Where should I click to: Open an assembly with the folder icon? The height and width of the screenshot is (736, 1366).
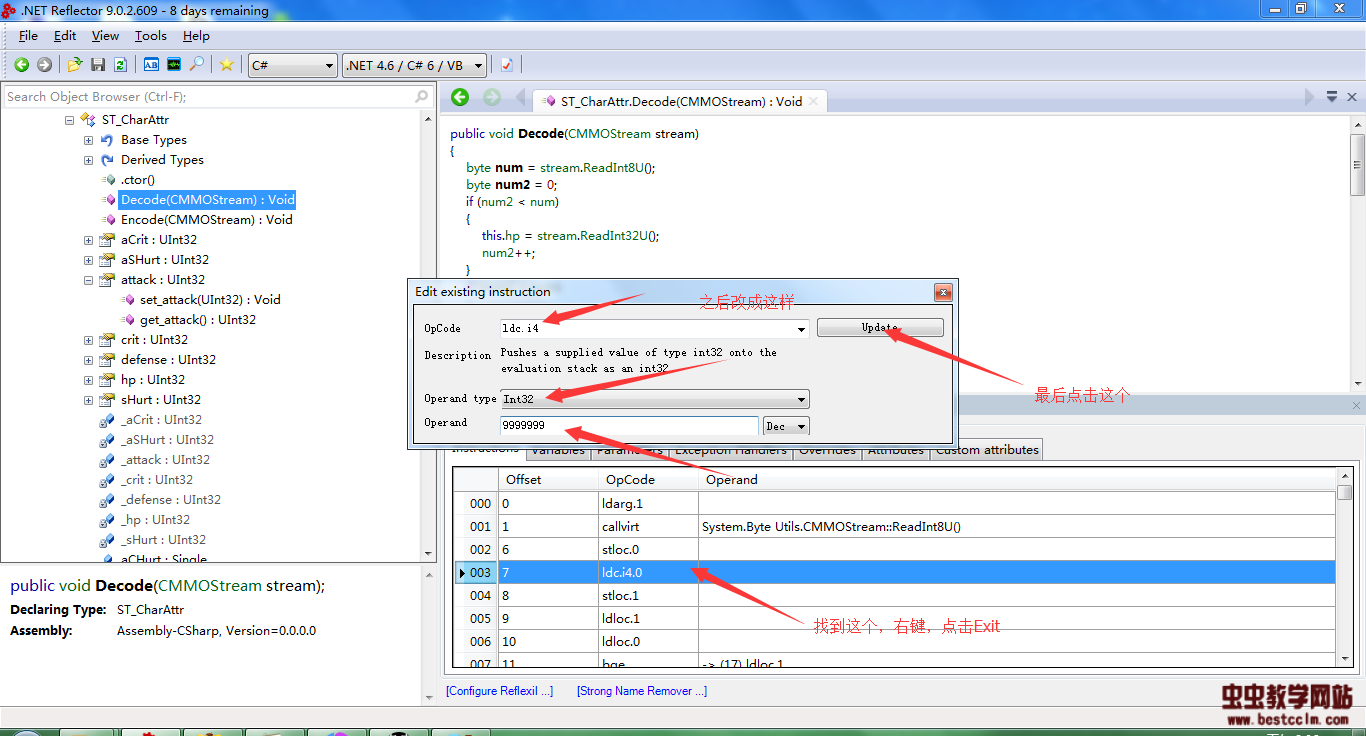[75, 65]
